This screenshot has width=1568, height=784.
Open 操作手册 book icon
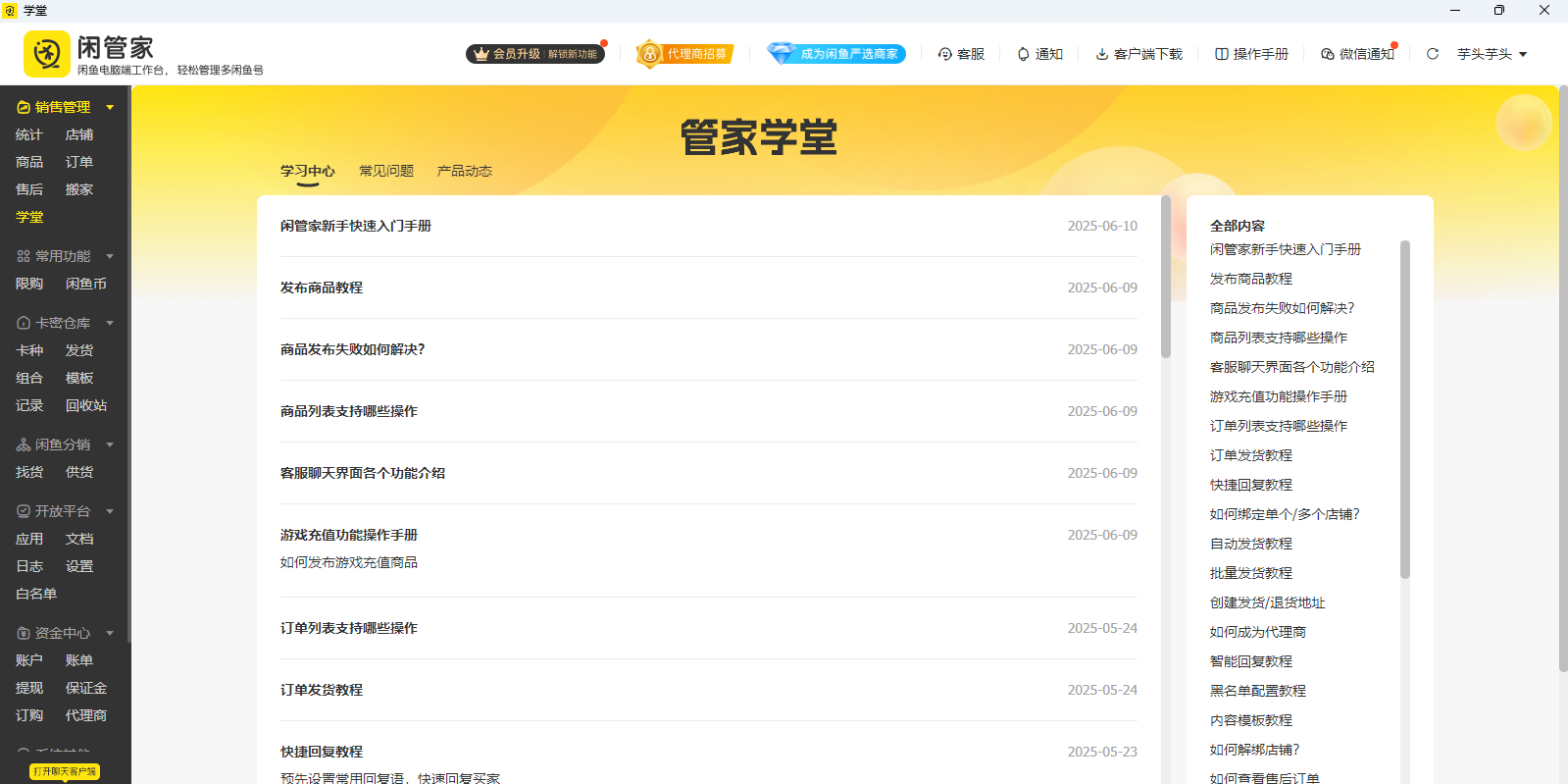click(x=1222, y=54)
